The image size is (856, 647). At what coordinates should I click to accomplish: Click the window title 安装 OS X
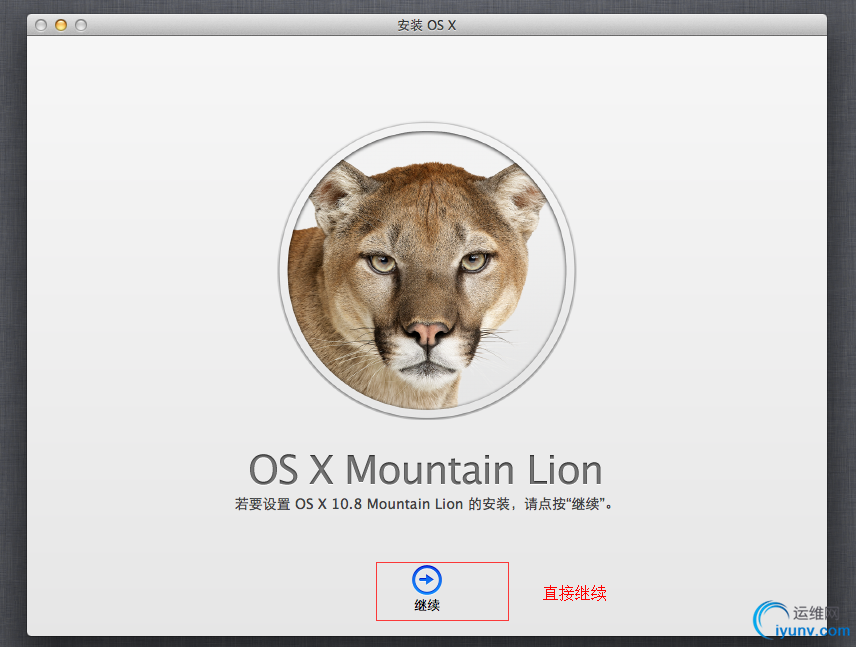tap(426, 25)
